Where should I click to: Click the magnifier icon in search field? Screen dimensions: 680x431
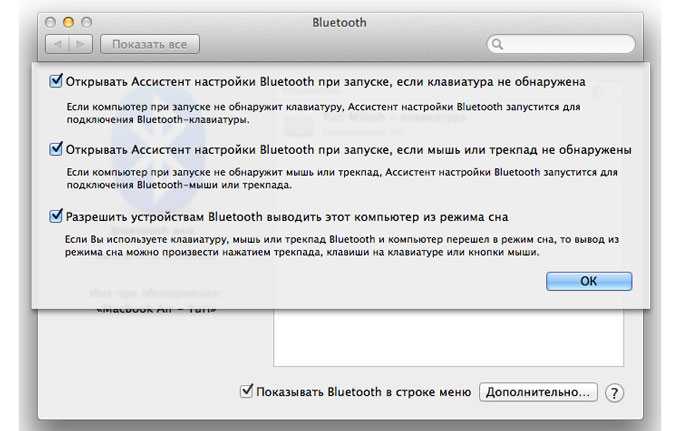coord(497,44)
